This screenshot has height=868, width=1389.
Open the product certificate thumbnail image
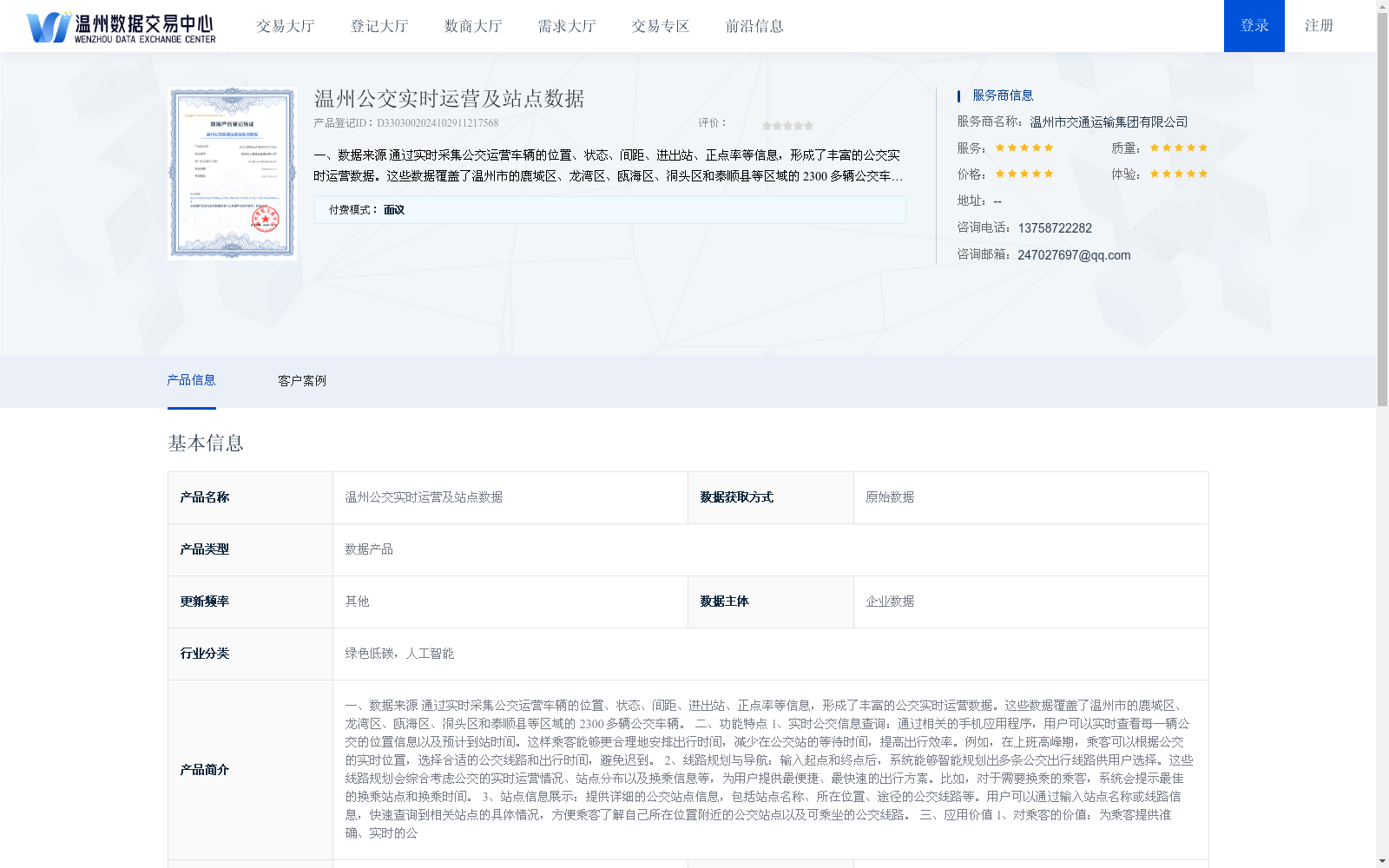click(231, 173)
